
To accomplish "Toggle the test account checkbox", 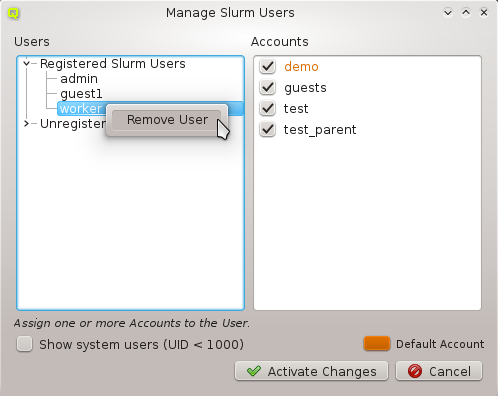I will (x=267, y=108).
